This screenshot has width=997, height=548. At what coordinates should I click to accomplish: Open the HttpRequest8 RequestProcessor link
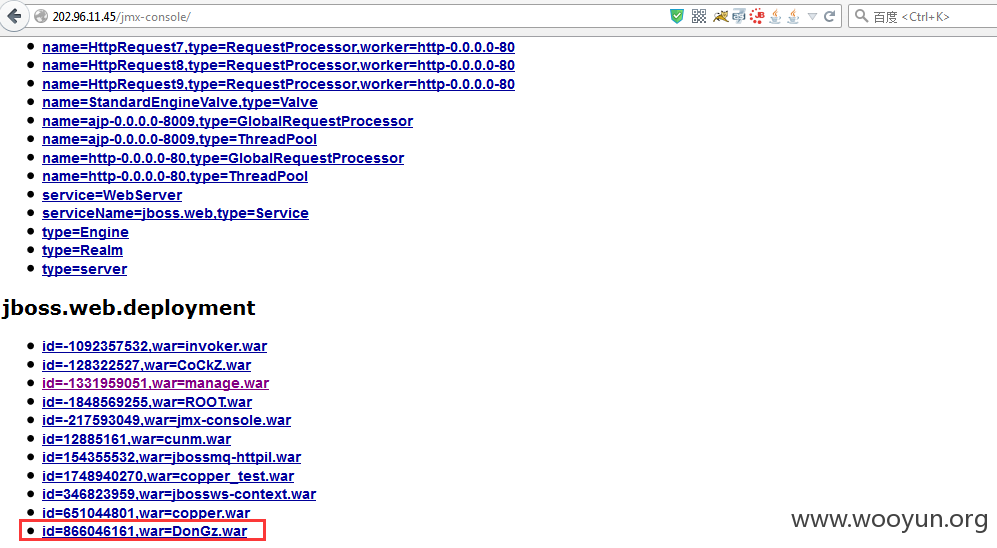point(278,65)
